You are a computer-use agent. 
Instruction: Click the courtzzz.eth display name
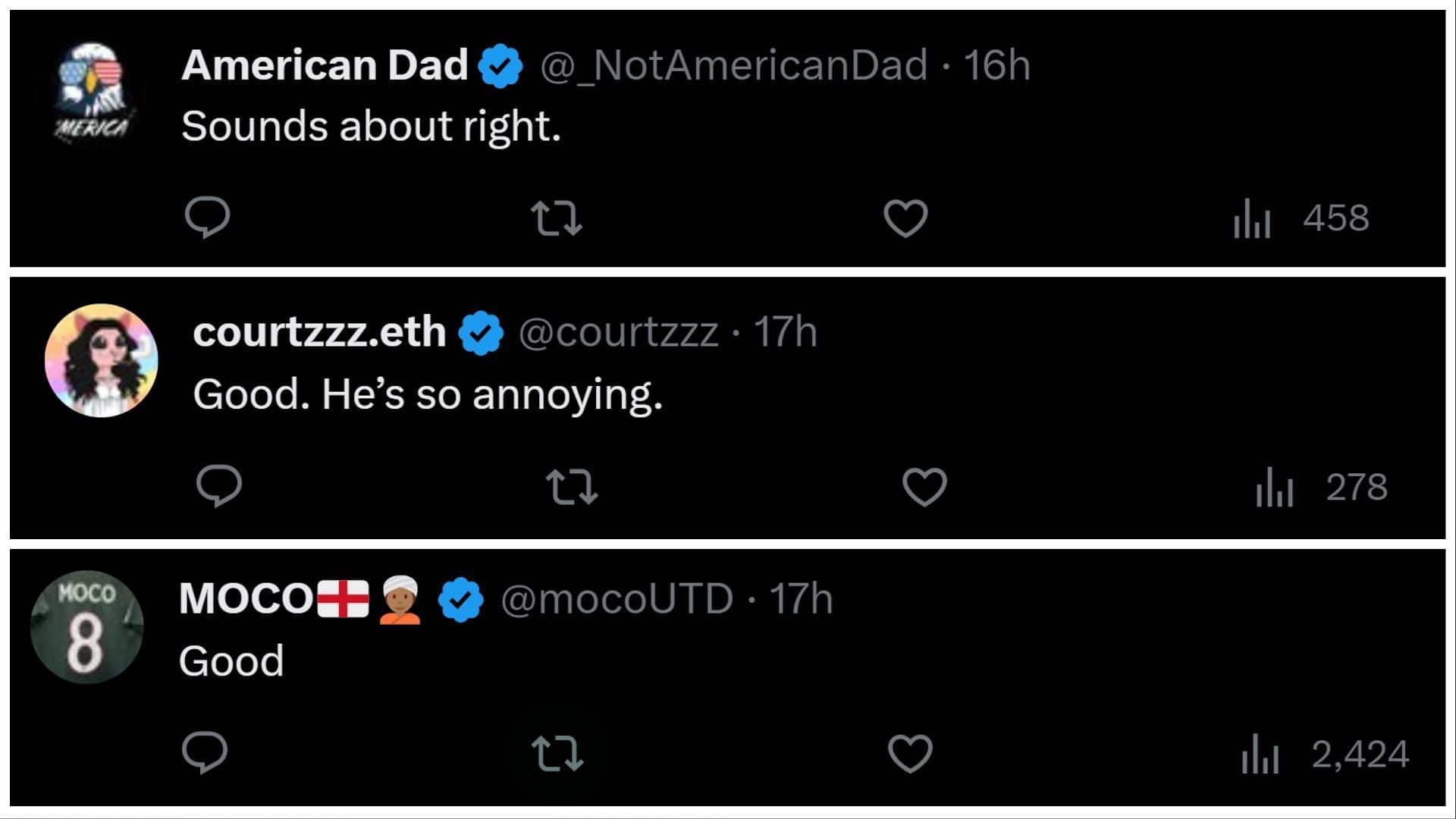pos(319,331)
